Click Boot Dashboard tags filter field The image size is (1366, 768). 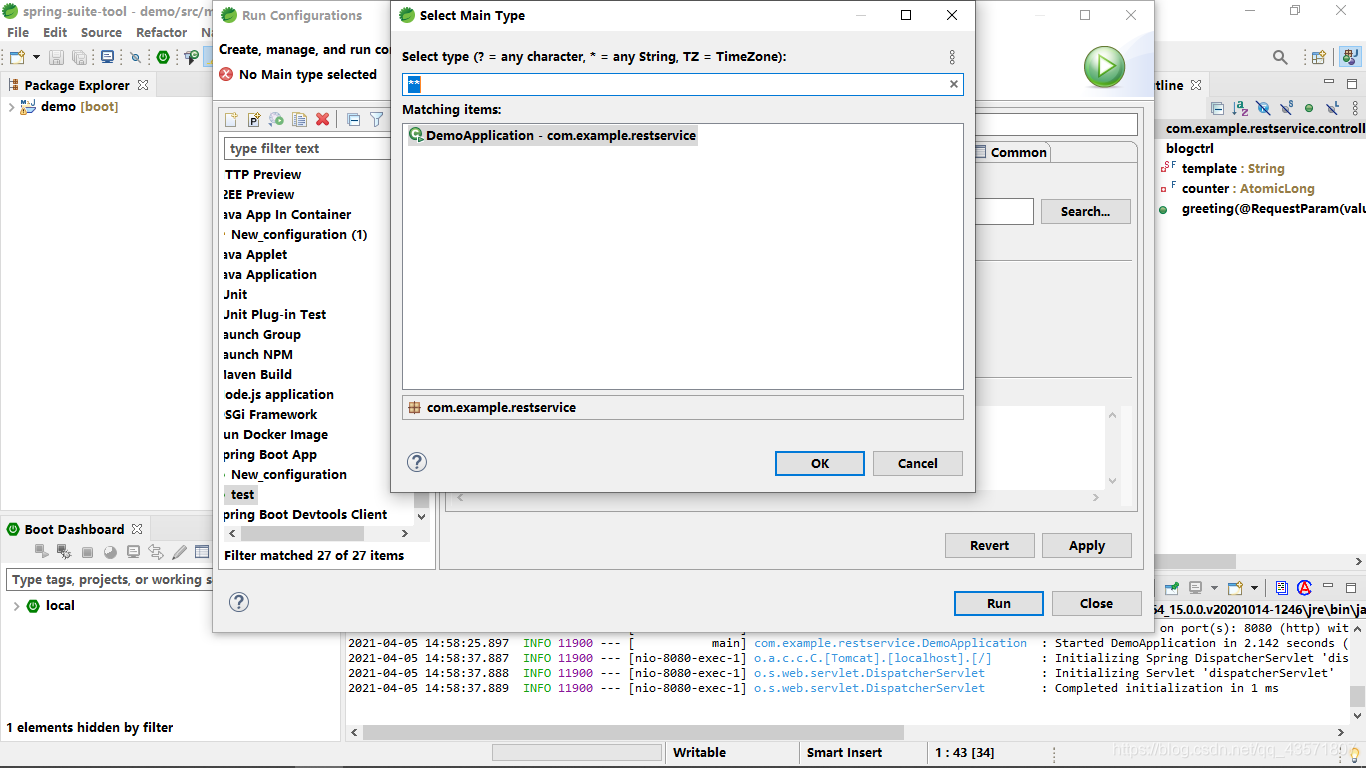click(108, 580)
